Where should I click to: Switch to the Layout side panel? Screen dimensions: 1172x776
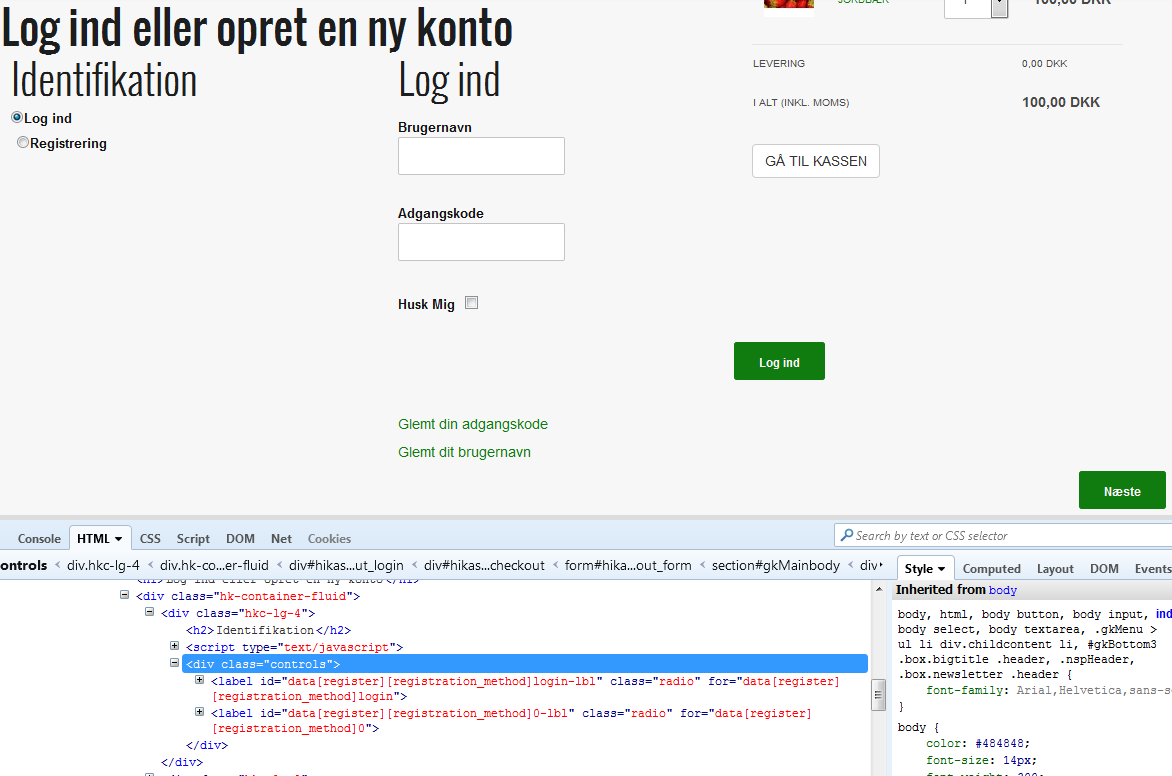(x=1055, y=569)
